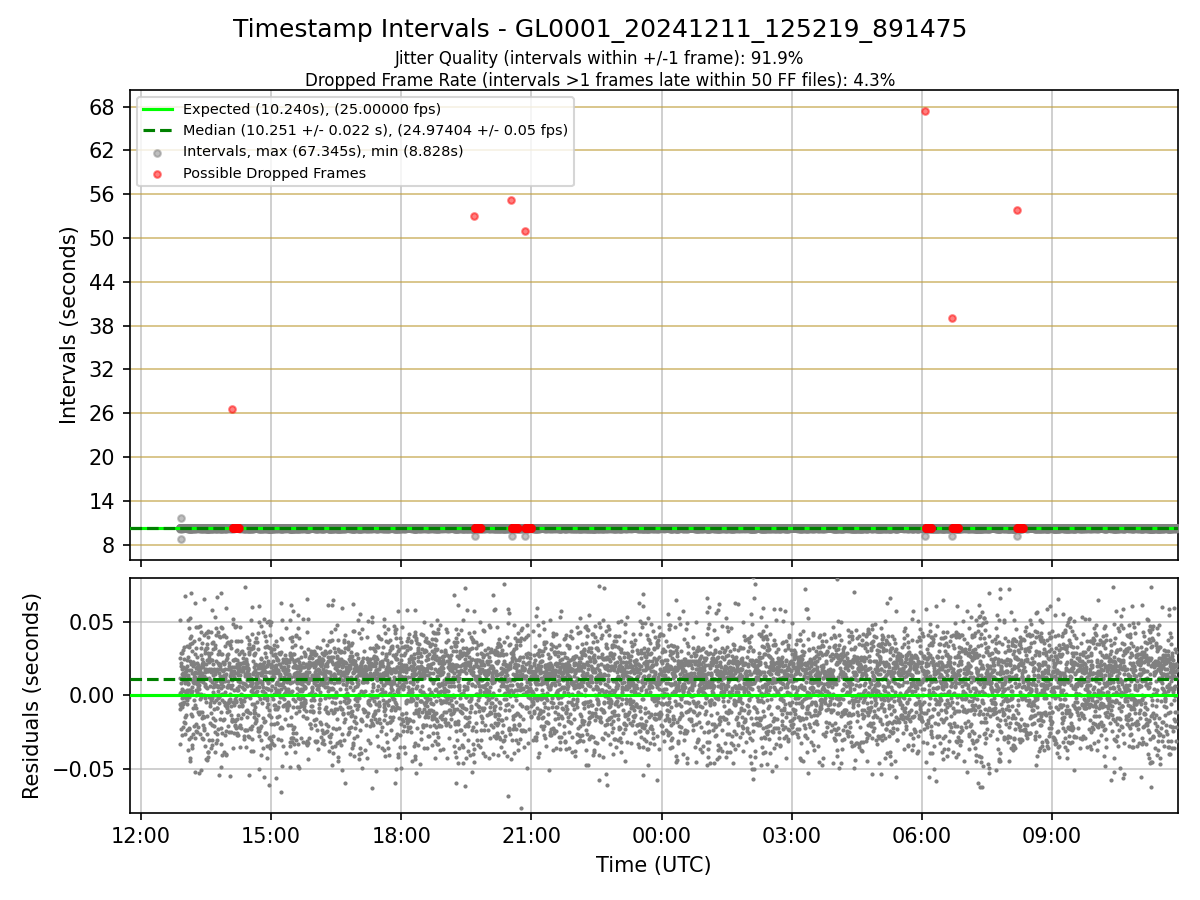Click the 'Jitter Quality' subtitle reading 91.9%
Image resolution: width=1200 pixels, height=900 pixels.
coord(599,59)
